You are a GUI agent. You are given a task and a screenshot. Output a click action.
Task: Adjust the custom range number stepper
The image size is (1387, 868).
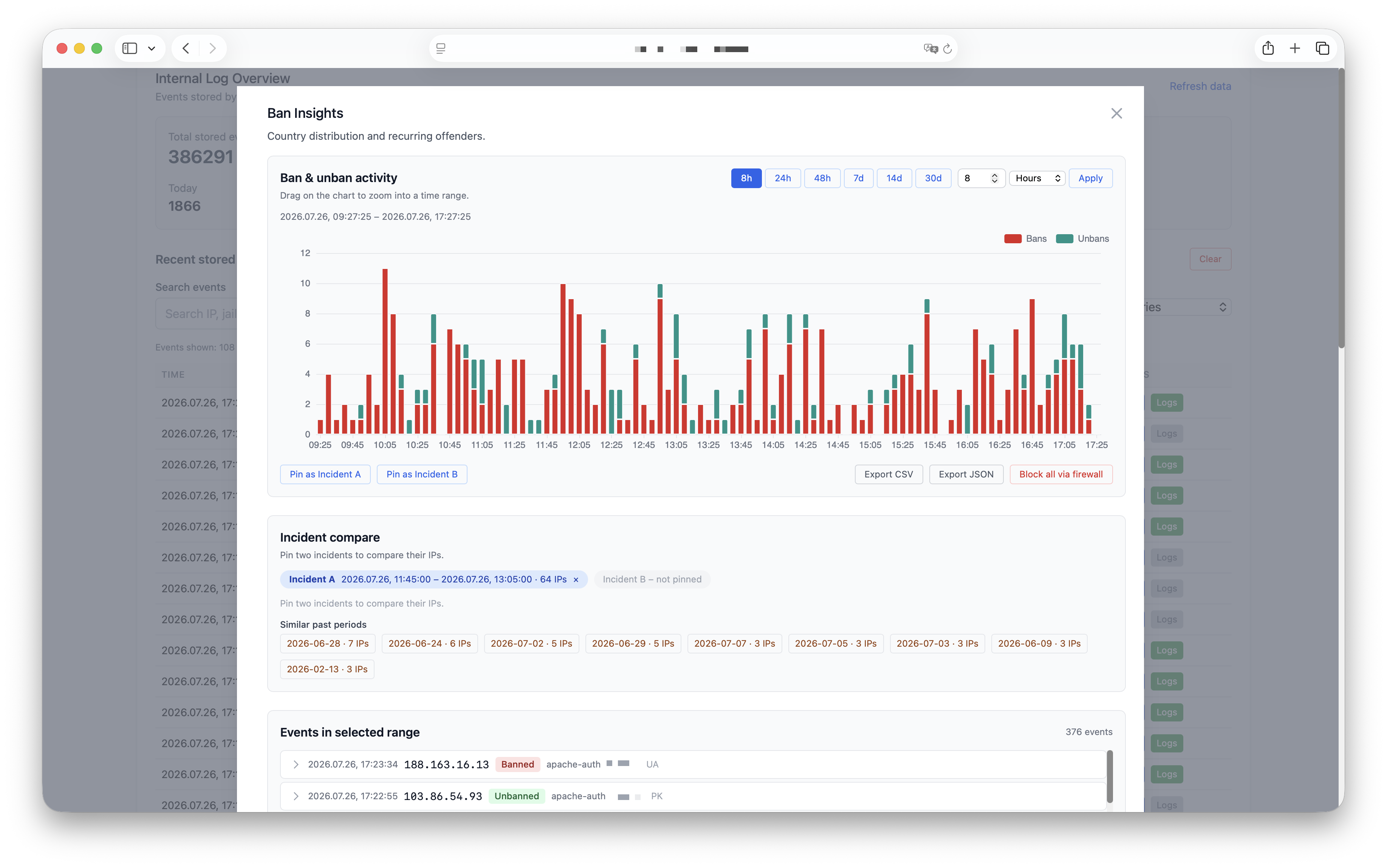(994, 178)
